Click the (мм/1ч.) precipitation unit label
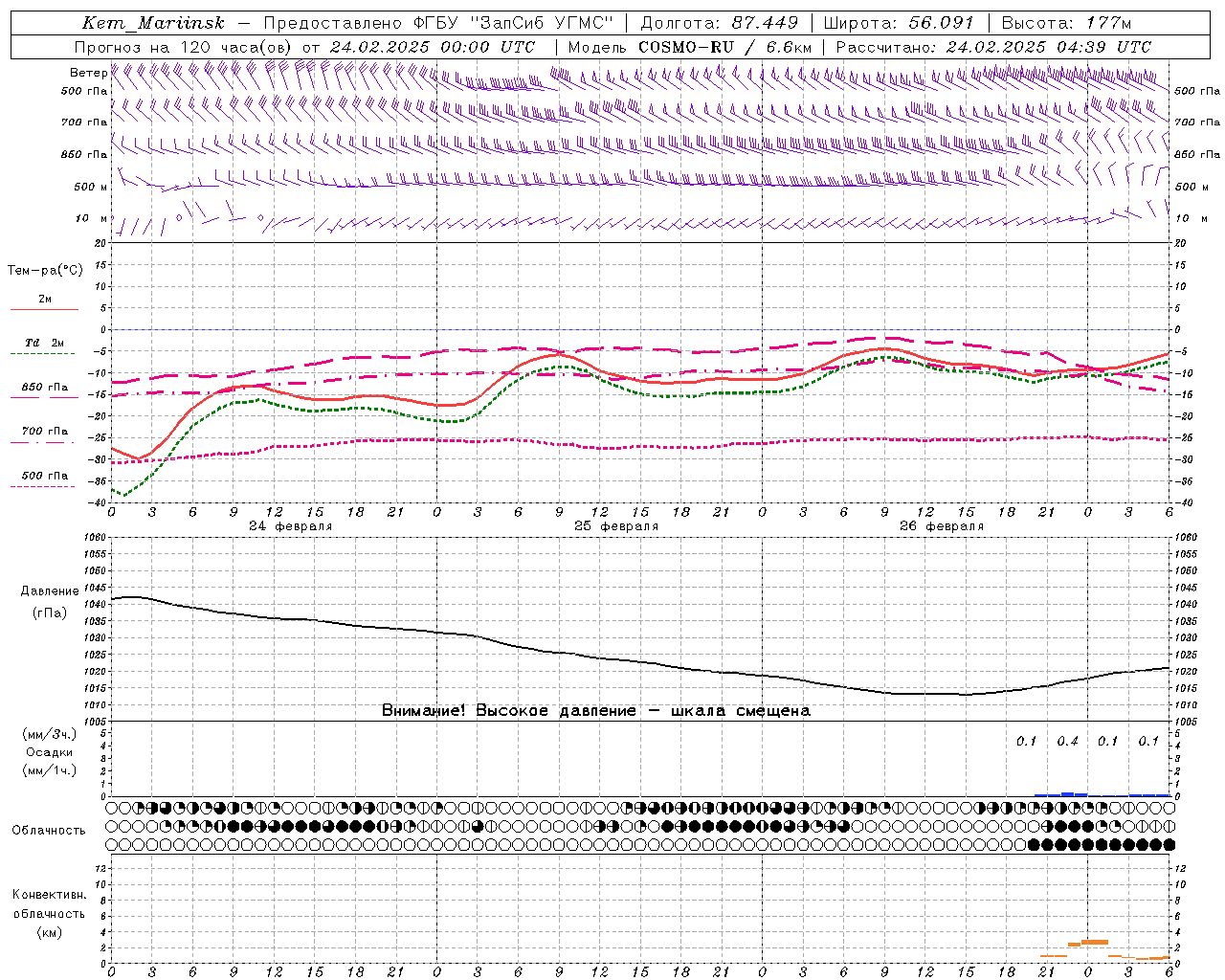 coord(50,770)
